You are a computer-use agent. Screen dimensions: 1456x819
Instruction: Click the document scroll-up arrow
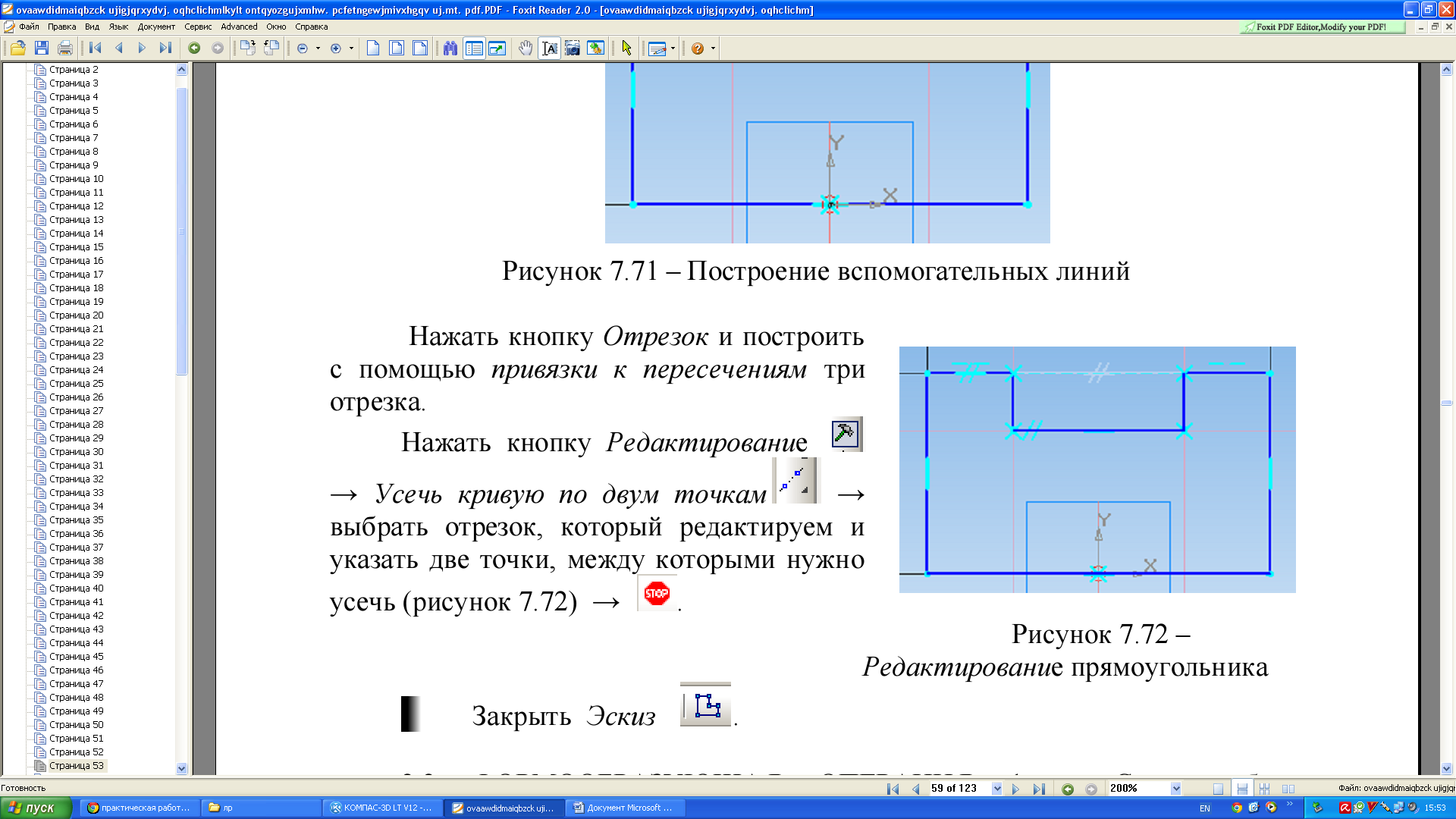[1446, 69]
